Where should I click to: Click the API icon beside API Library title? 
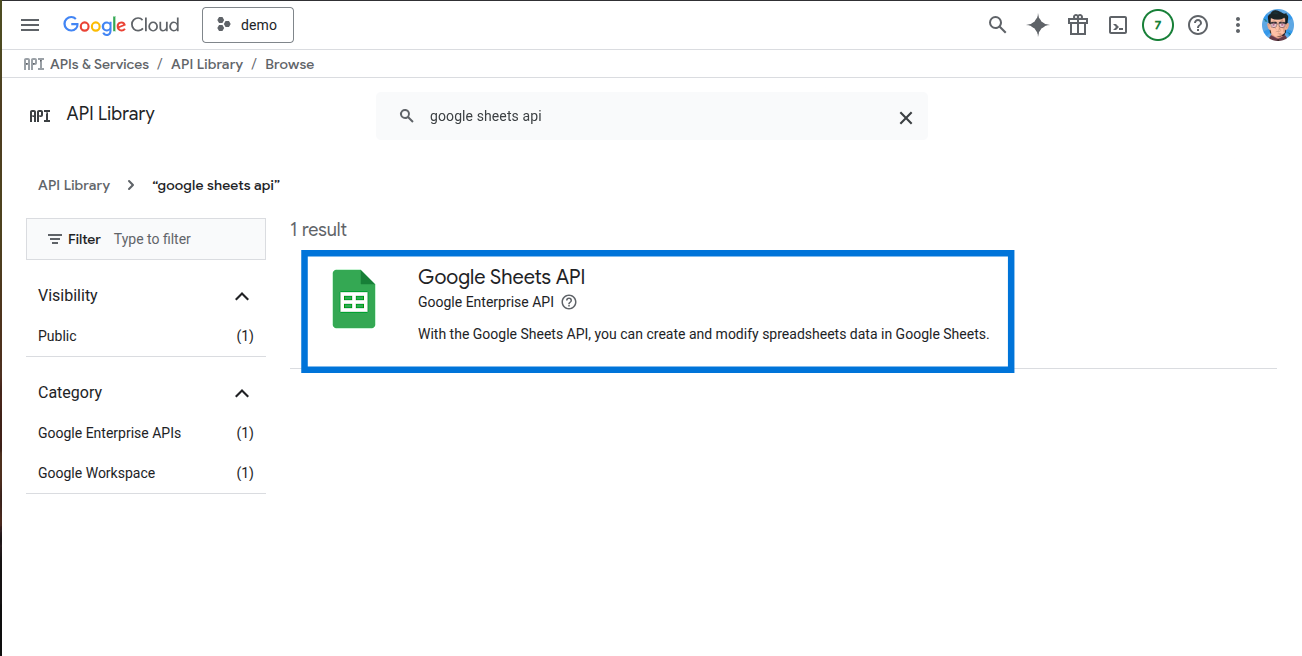(x=40, y=115)
